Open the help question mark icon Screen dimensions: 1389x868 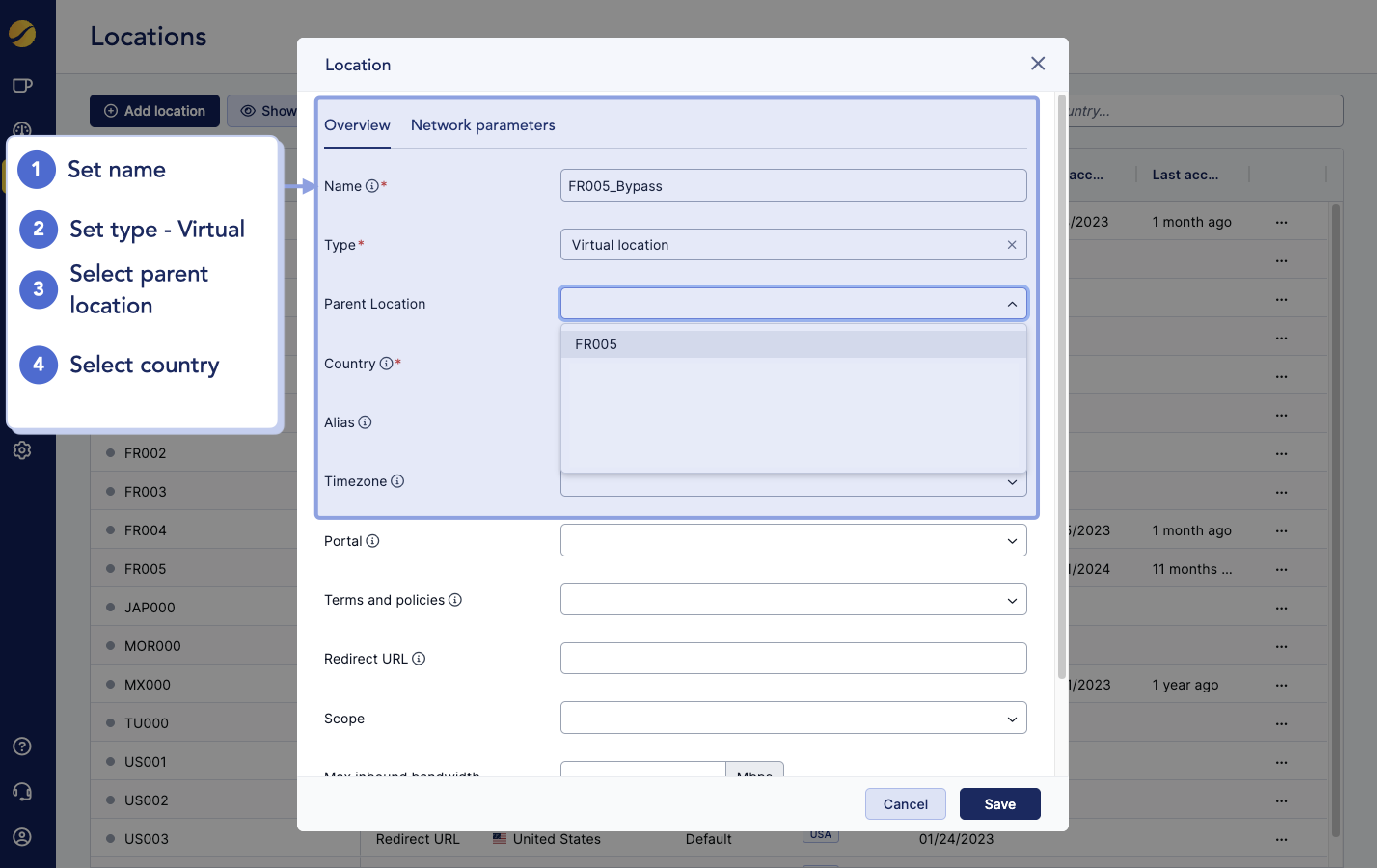(x=22, y=746)
